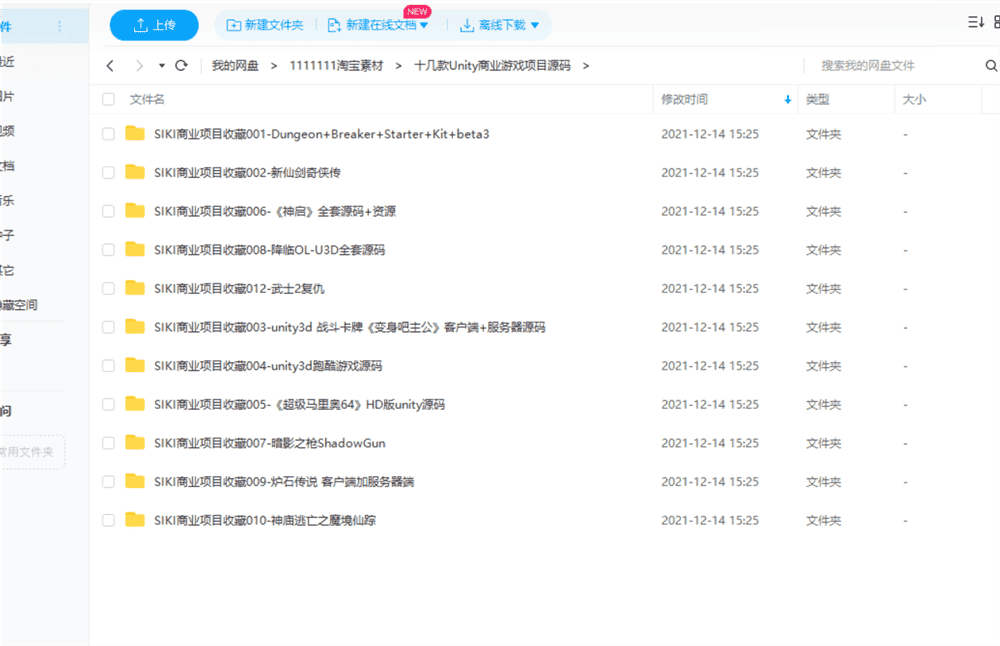The width and height of the screenshot is (1000, 646).
Task: Click the folder icon for 002-新仙剑奇侠传
Action: [135, 172]
